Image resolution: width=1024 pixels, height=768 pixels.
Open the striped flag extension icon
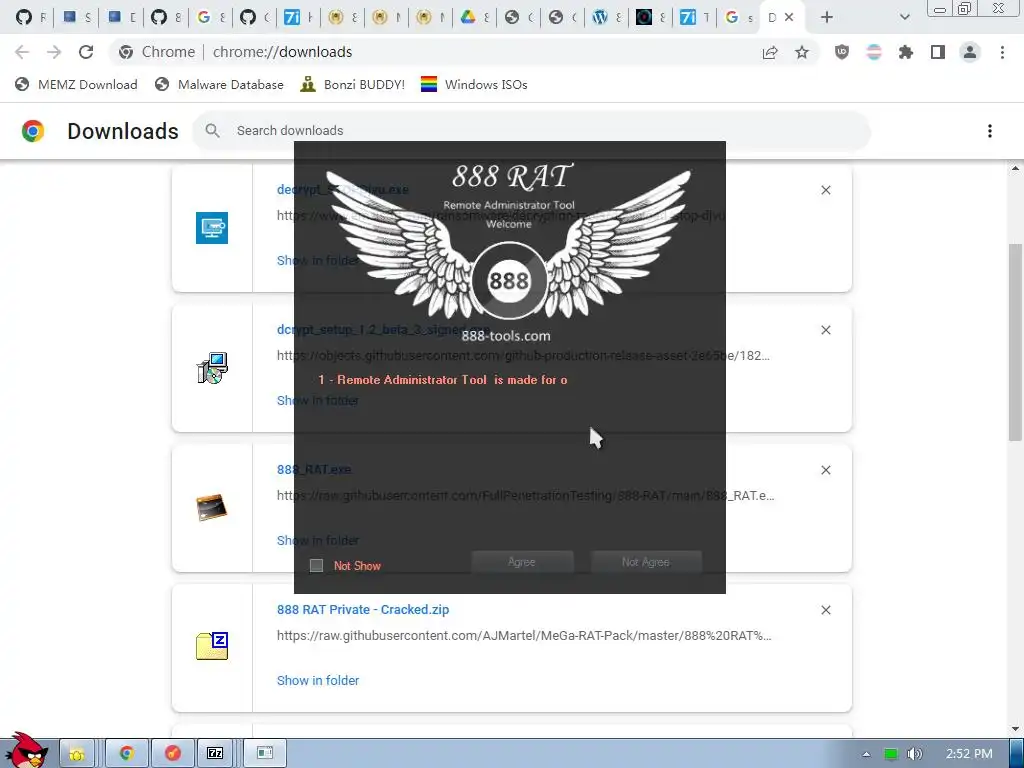874,52
